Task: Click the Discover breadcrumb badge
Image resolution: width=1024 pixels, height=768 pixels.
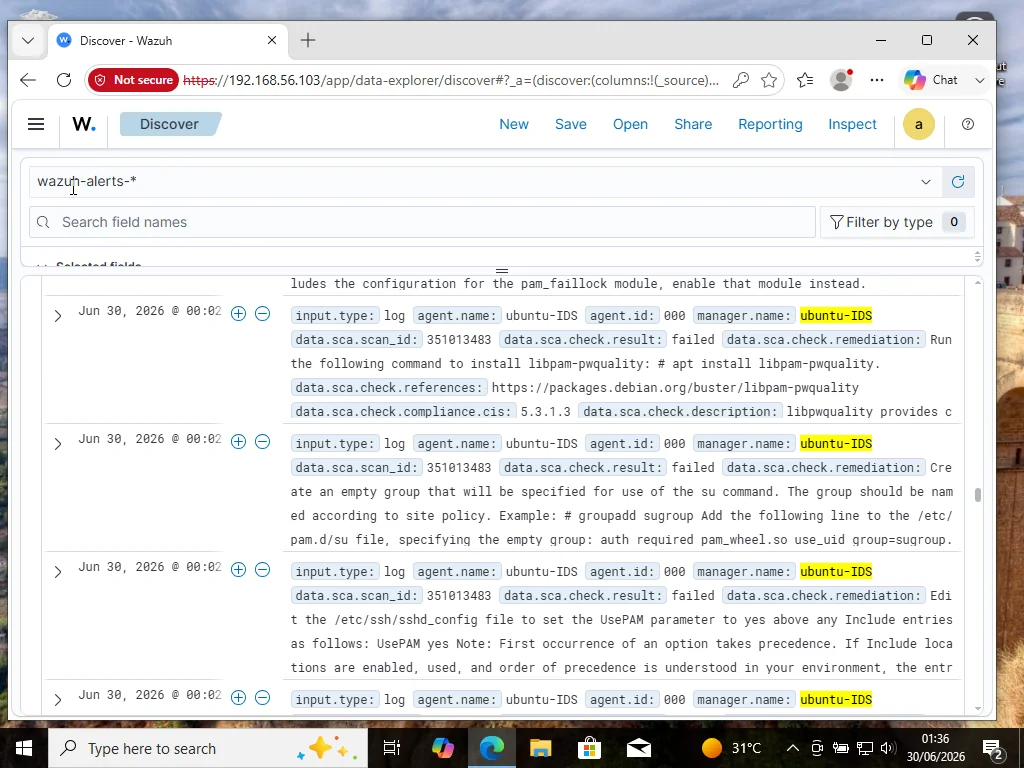Action: (x=170, y=124)
